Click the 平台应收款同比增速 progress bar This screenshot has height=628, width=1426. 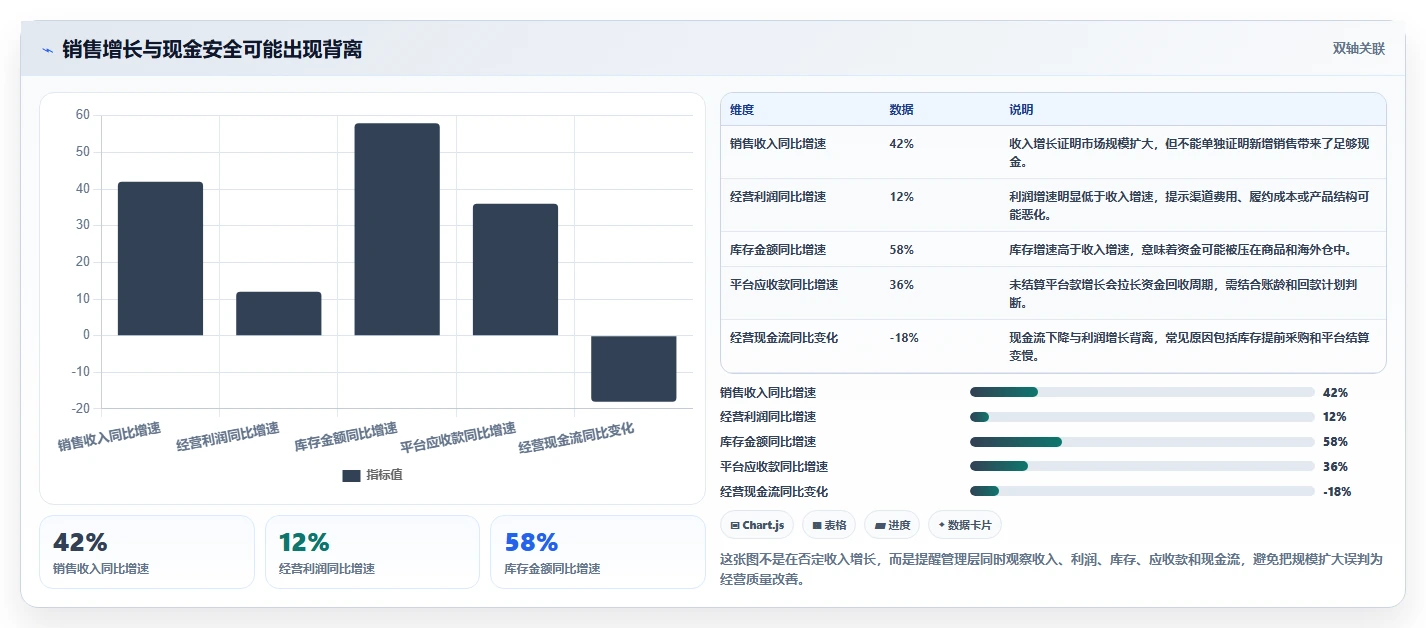coord(1142,467)
